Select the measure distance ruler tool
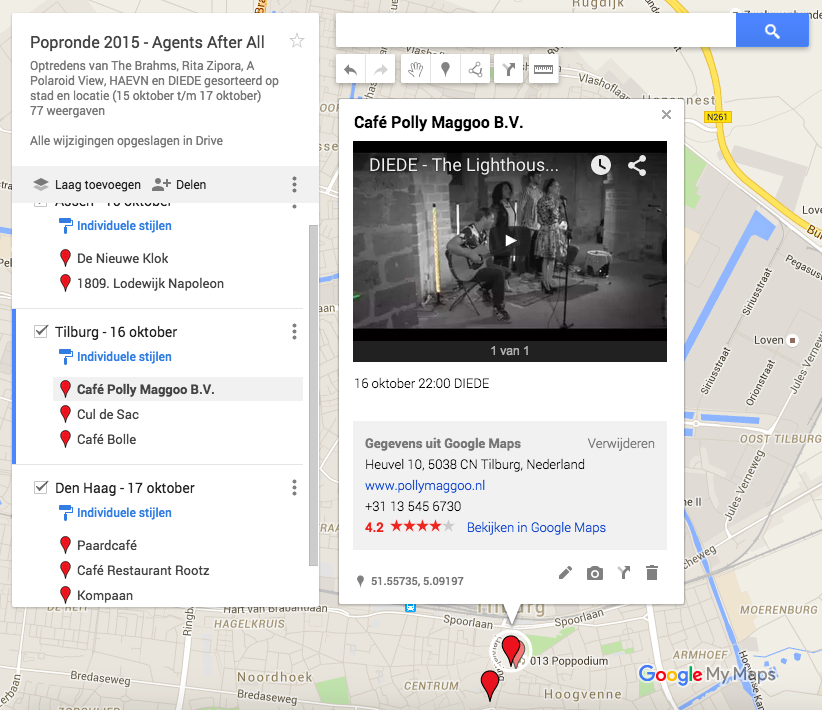The image size is (822, 710). (x=543, y=69)
